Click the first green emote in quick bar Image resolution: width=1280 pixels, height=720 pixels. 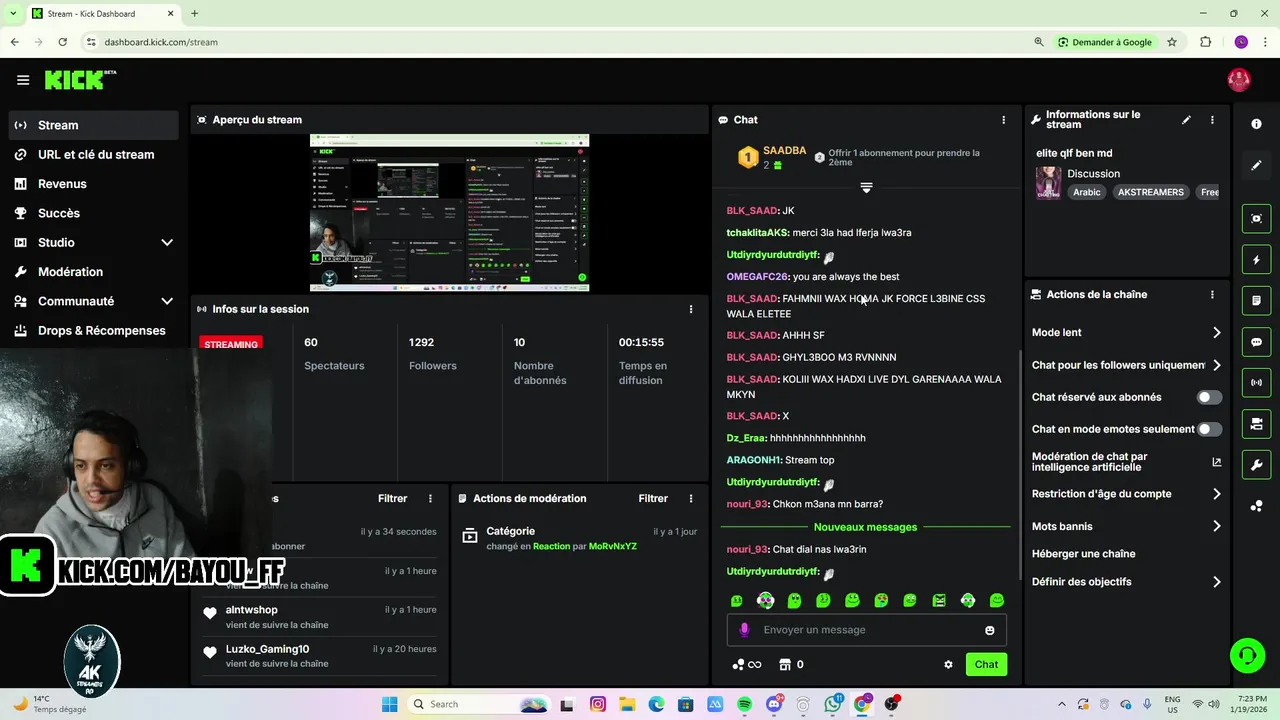coord(737,601)
